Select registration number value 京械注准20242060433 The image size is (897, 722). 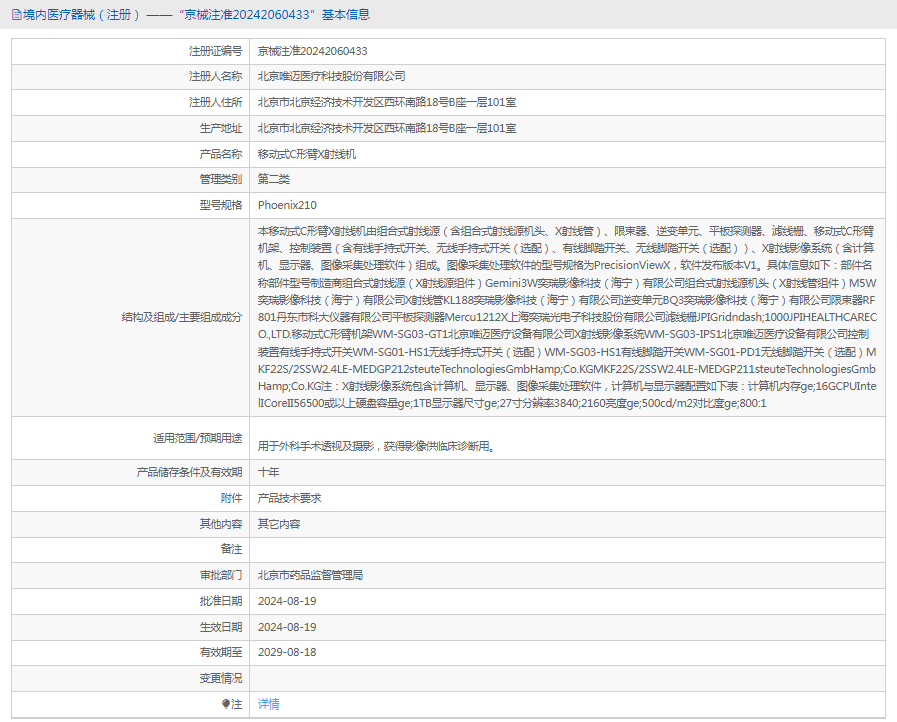click(312, 51)
